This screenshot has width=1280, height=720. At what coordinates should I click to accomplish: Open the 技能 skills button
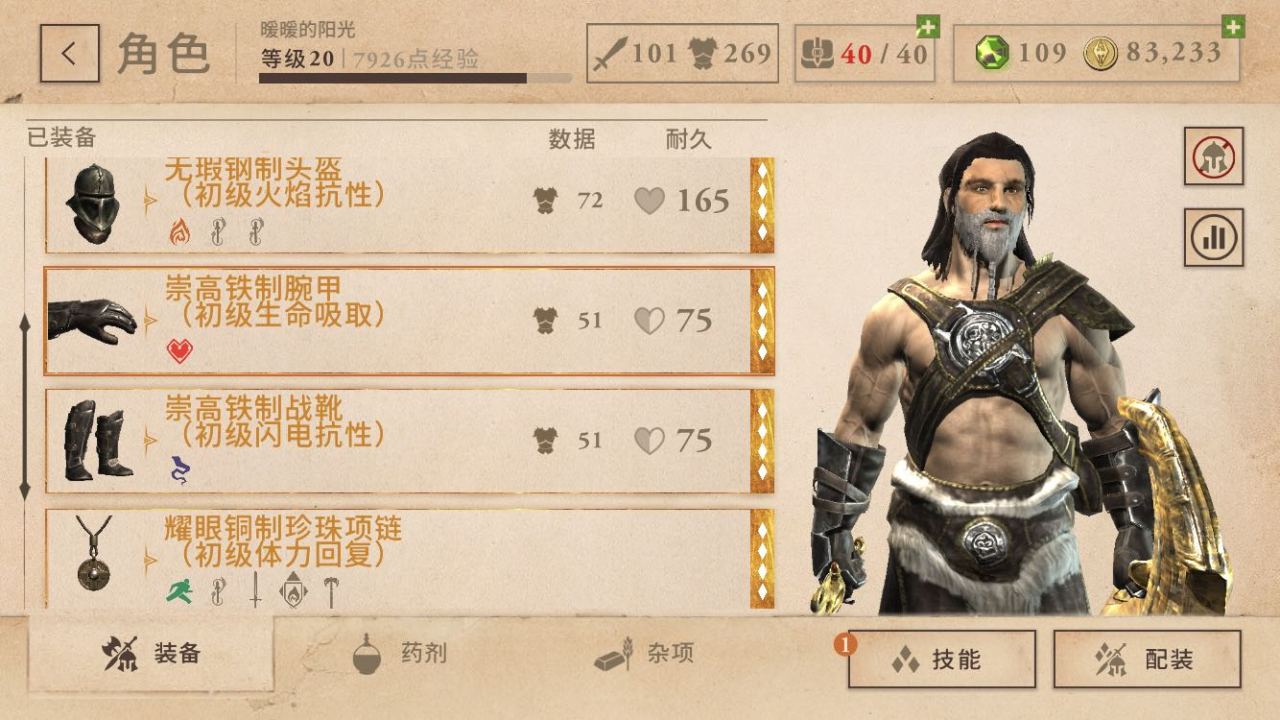941,659
